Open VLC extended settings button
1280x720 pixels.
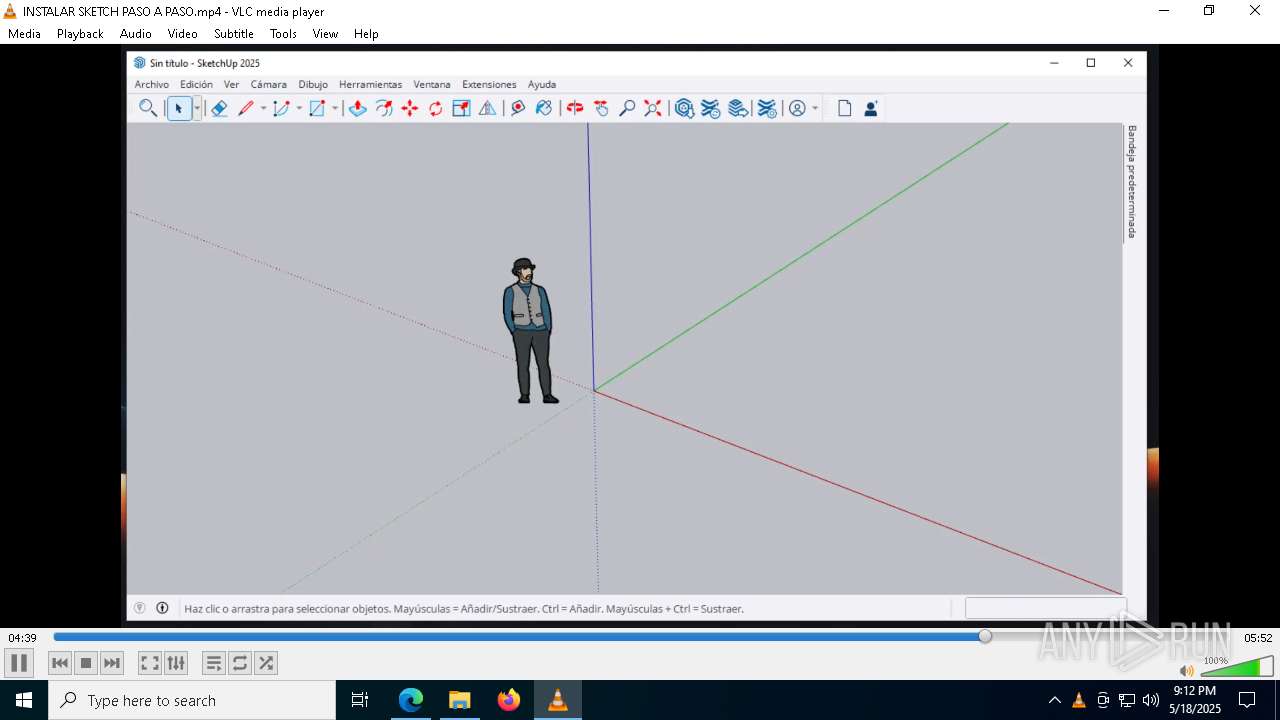pyautogui.click(x=176, y=663)
